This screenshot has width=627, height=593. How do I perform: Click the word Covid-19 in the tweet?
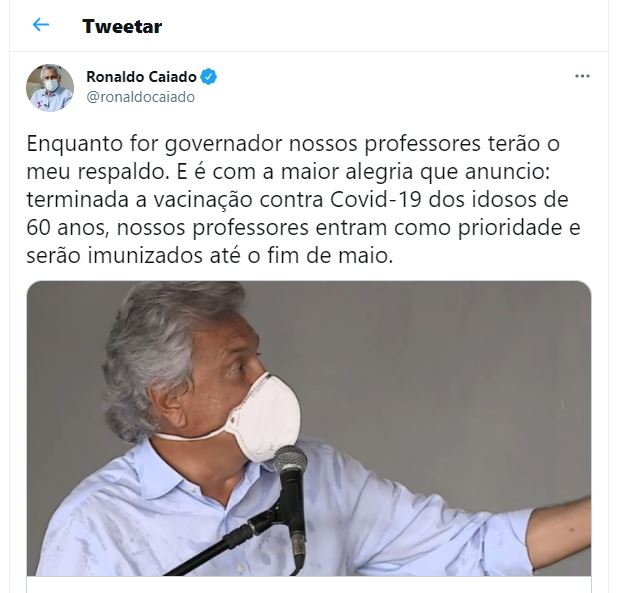[376, 200]
